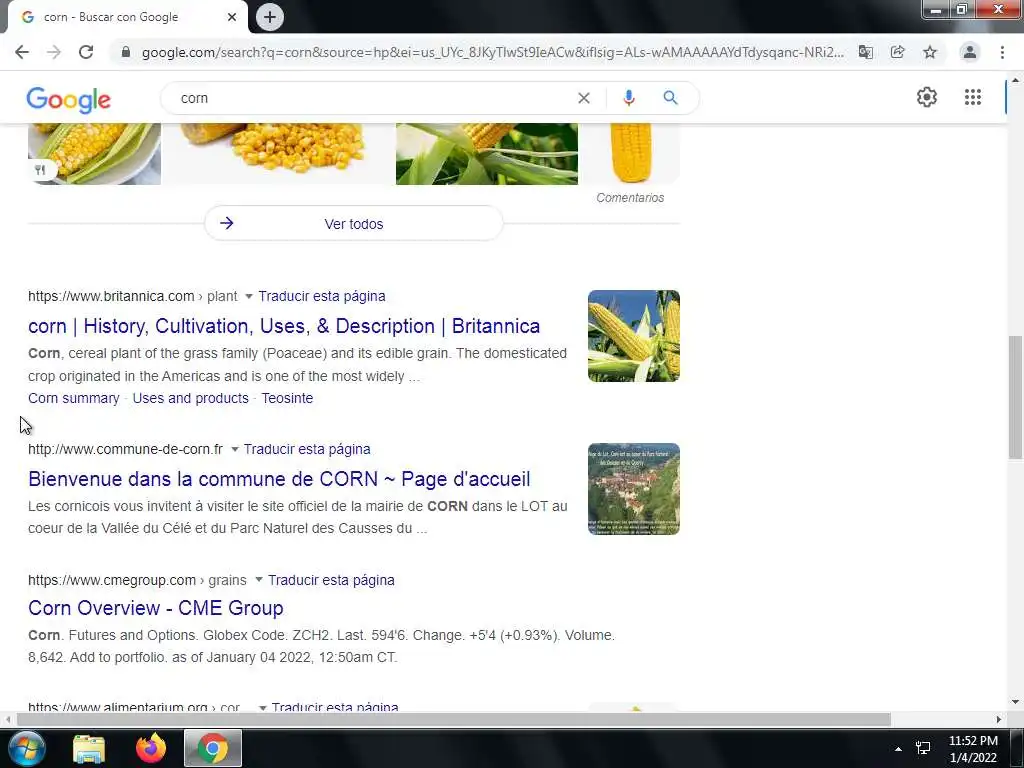Click into the corn search field
The image size is (1024, 768).
[372, 98]
